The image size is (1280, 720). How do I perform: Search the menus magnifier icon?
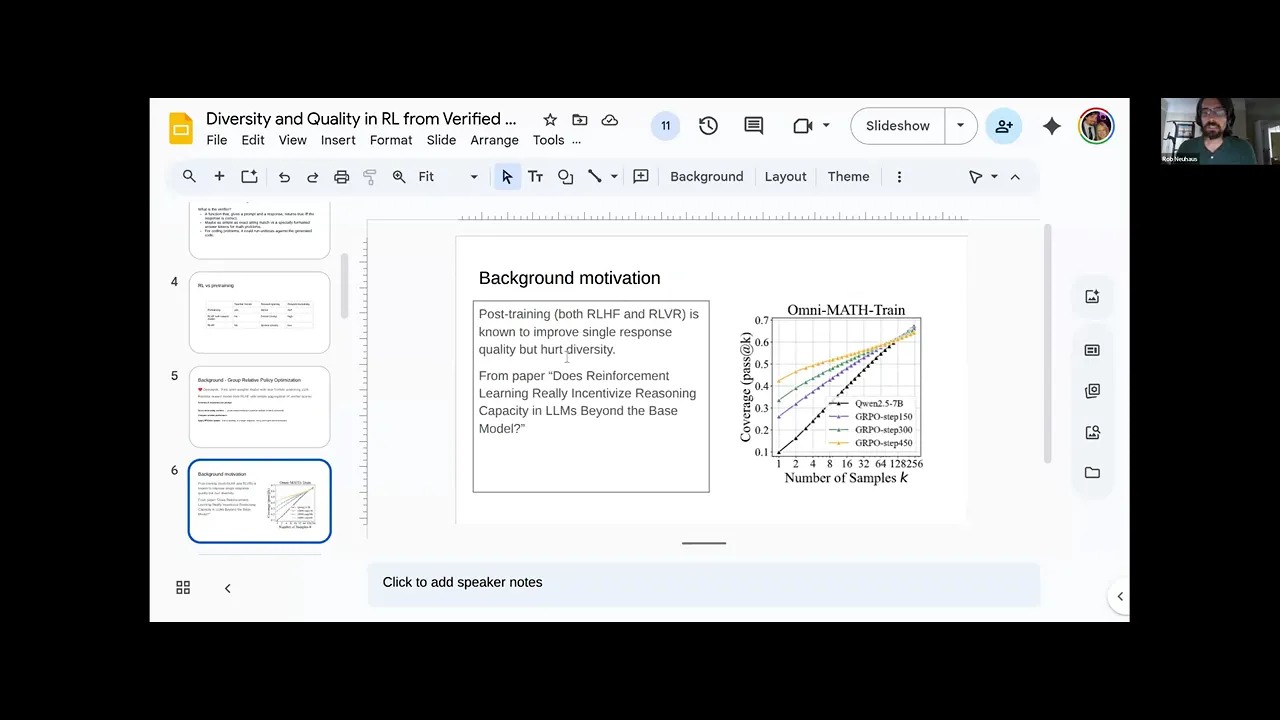tap(189, 176)
